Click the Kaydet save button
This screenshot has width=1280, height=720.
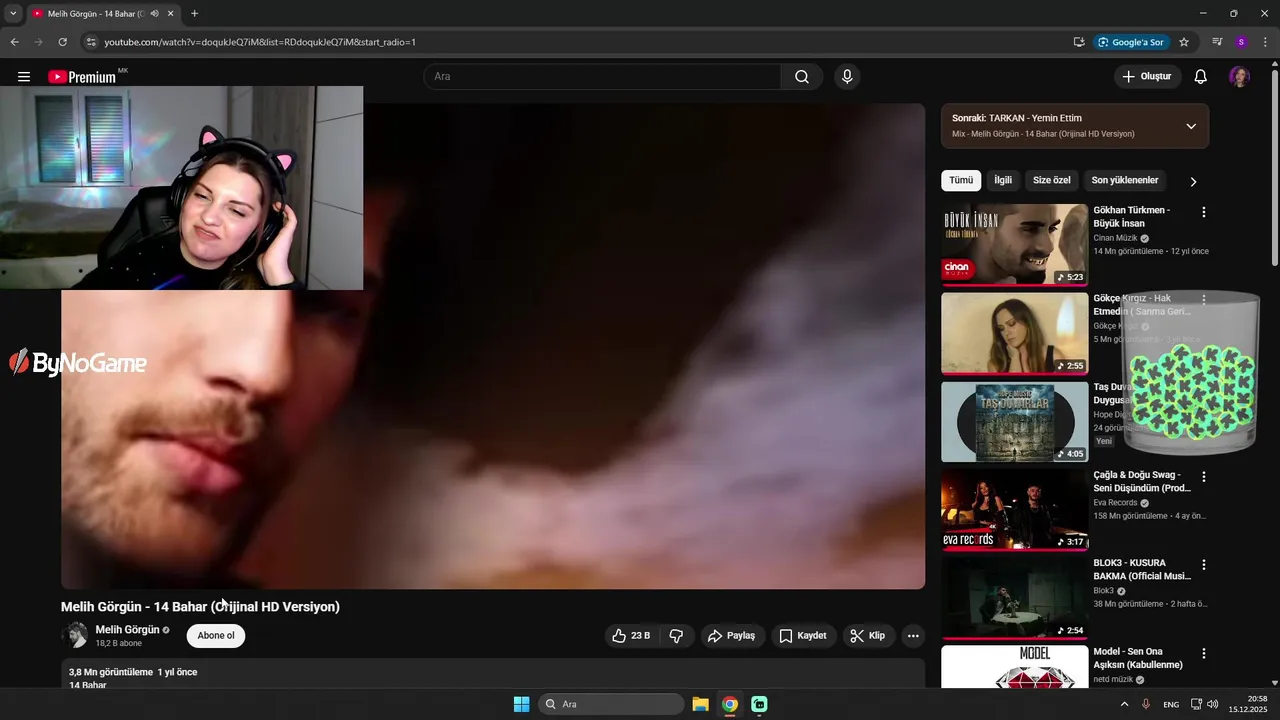(803, 636)
